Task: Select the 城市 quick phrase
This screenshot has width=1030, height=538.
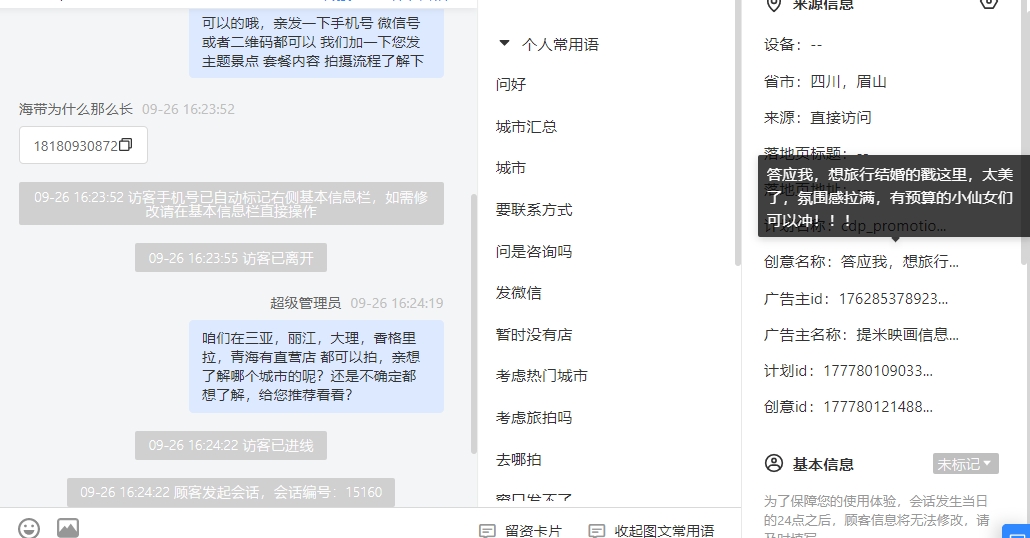Action: (x=511, y=168)
